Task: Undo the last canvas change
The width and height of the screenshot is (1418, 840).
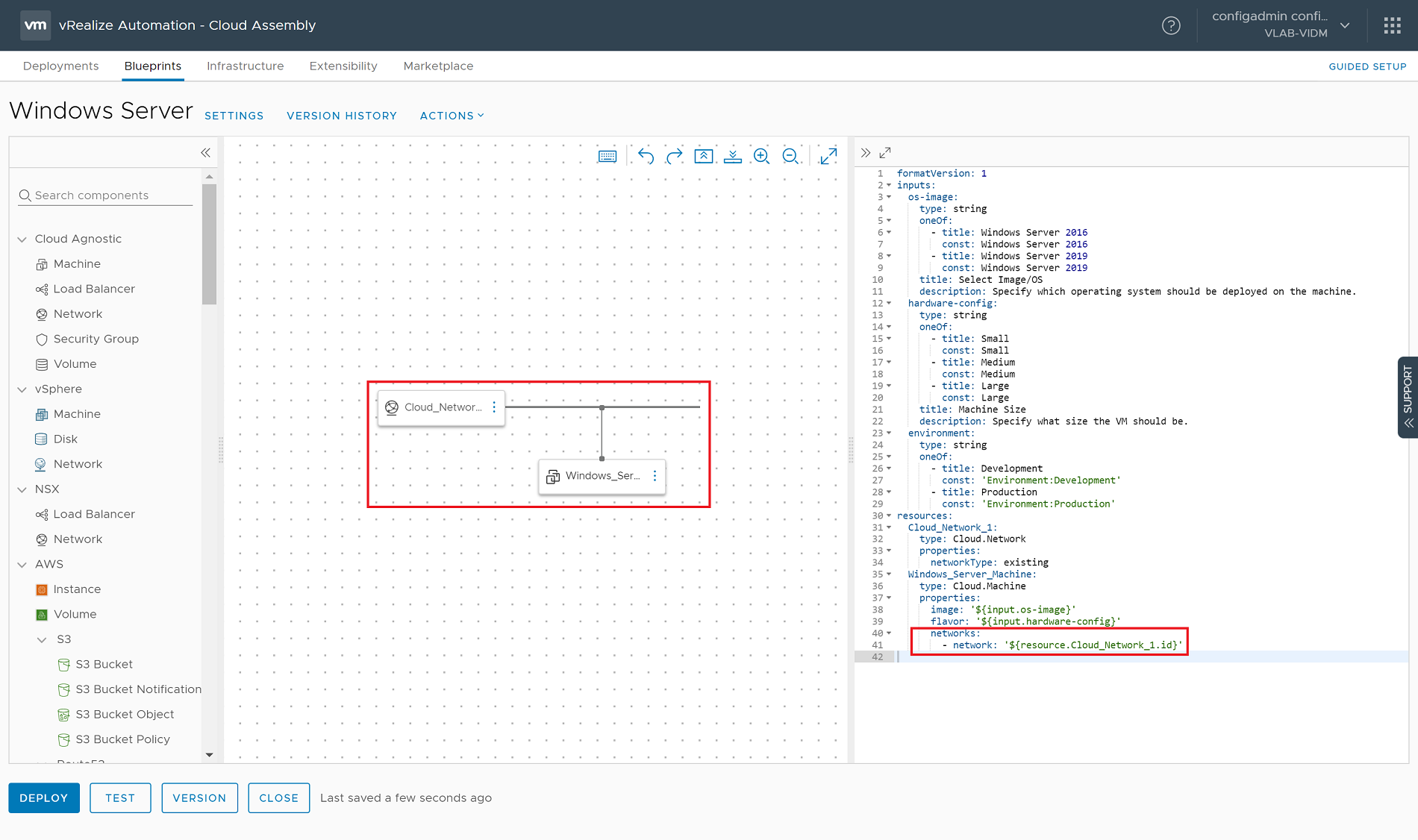Action: click(645, 156)
